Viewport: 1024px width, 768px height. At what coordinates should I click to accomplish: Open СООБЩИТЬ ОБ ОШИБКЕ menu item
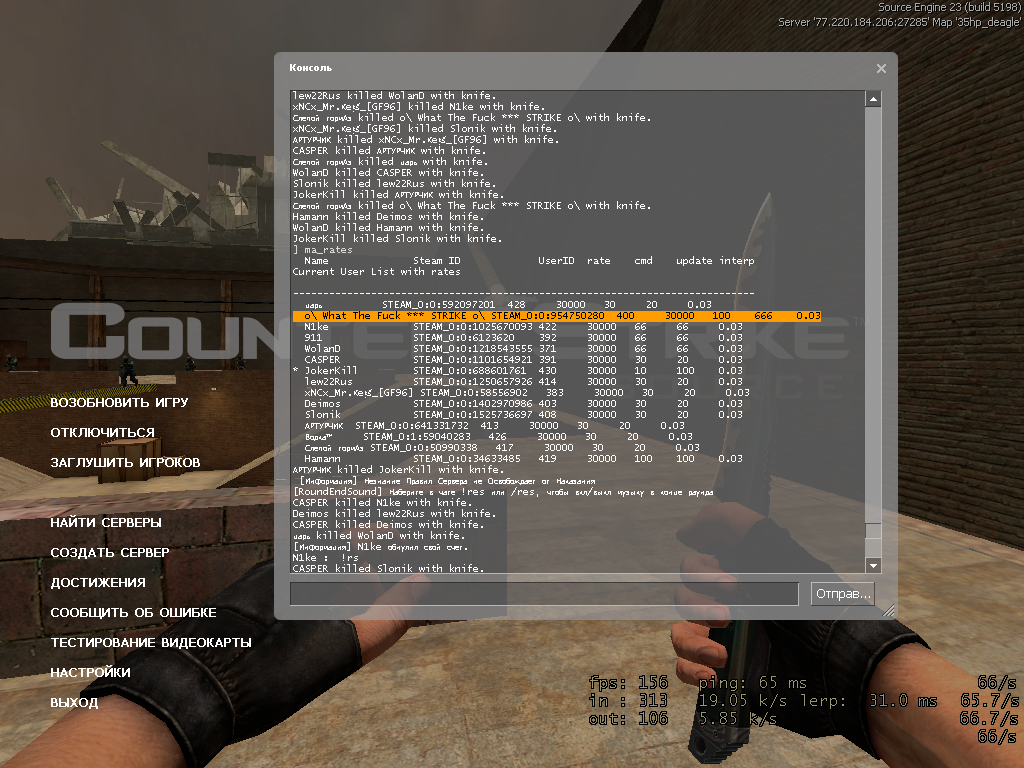[133, 613]
